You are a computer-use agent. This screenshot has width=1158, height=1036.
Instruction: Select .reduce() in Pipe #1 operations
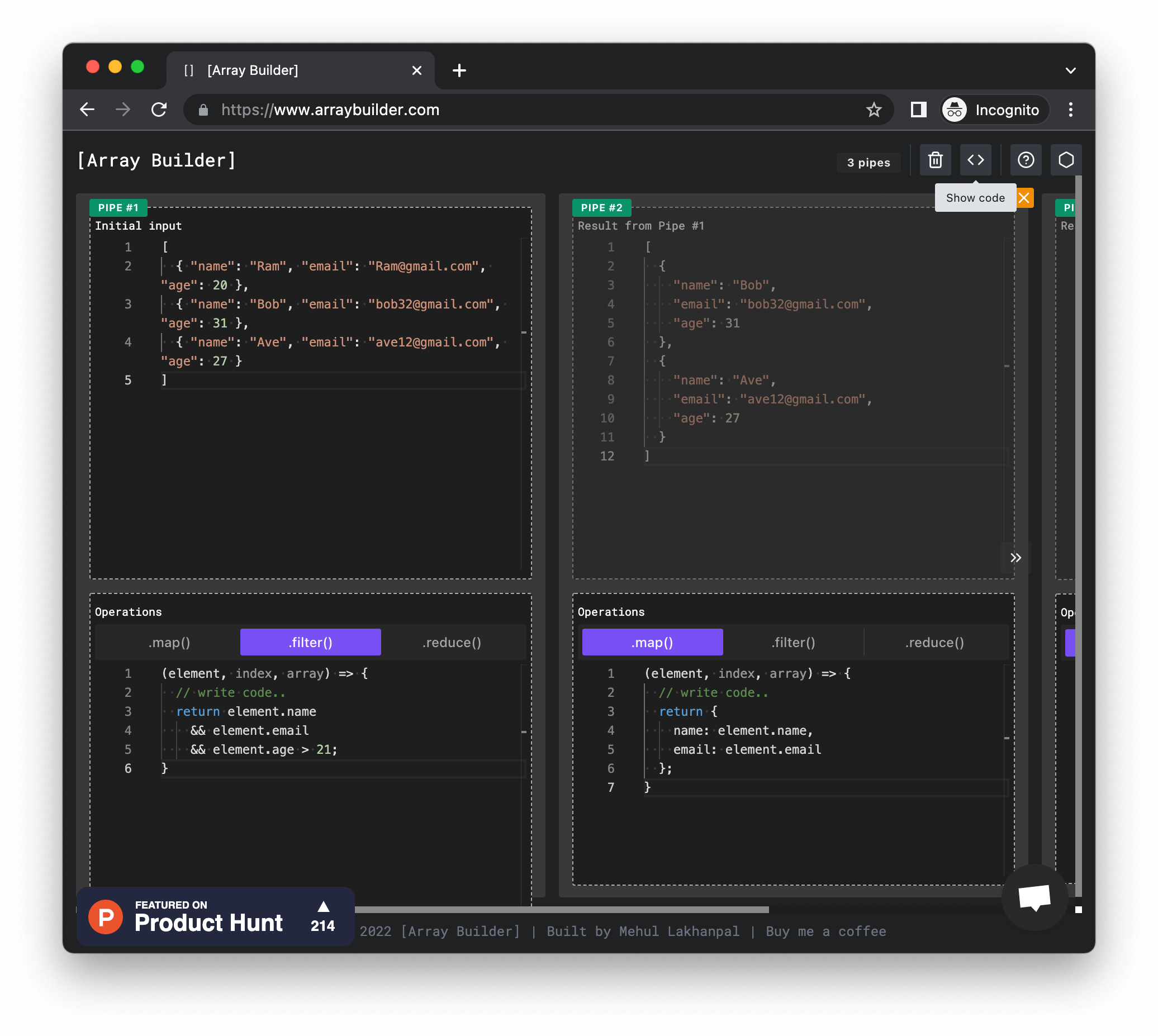(452, 643)
